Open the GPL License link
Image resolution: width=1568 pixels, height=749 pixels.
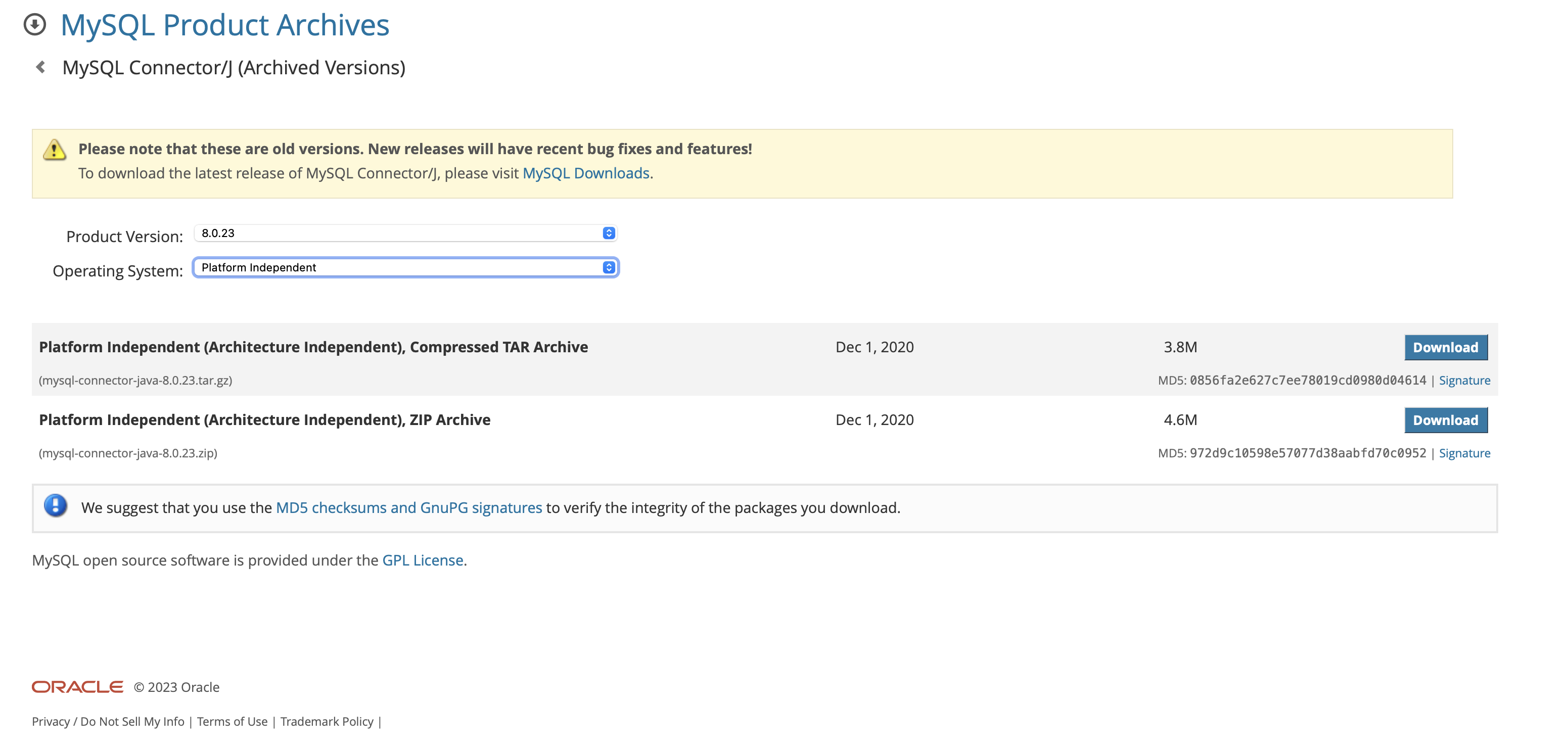(423, 560)
